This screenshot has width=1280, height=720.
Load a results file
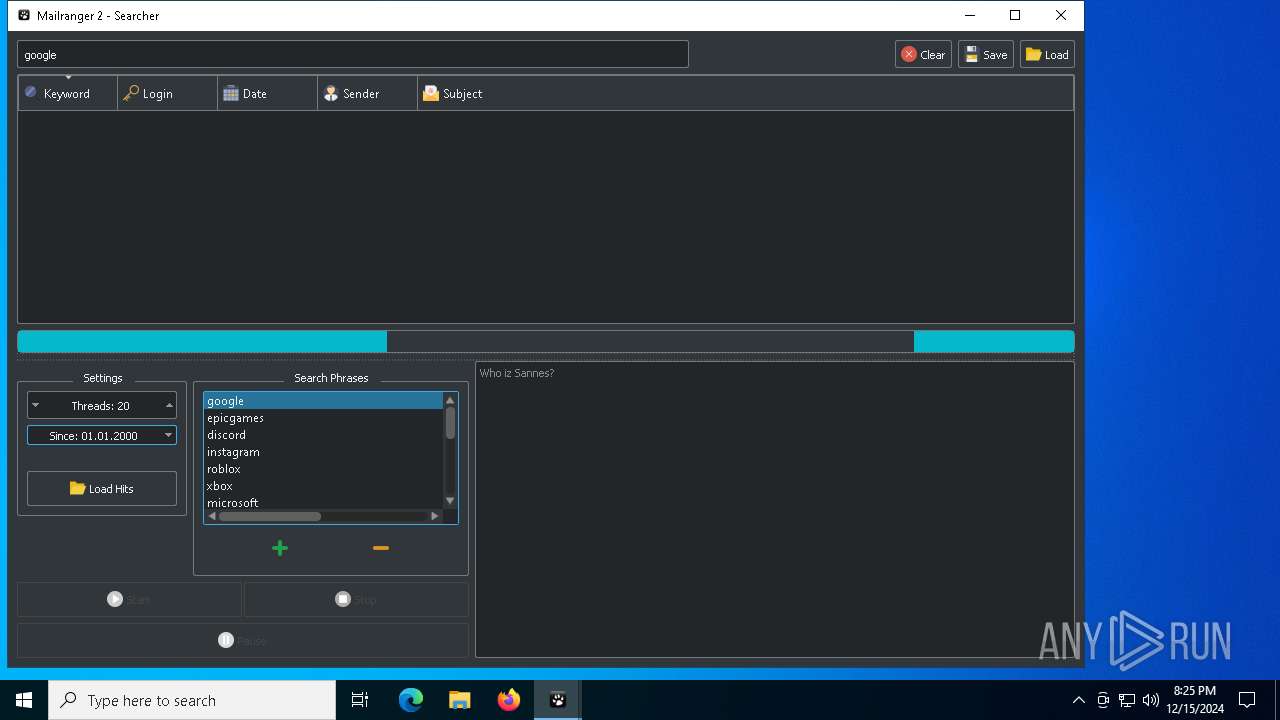coord(1047,55)
